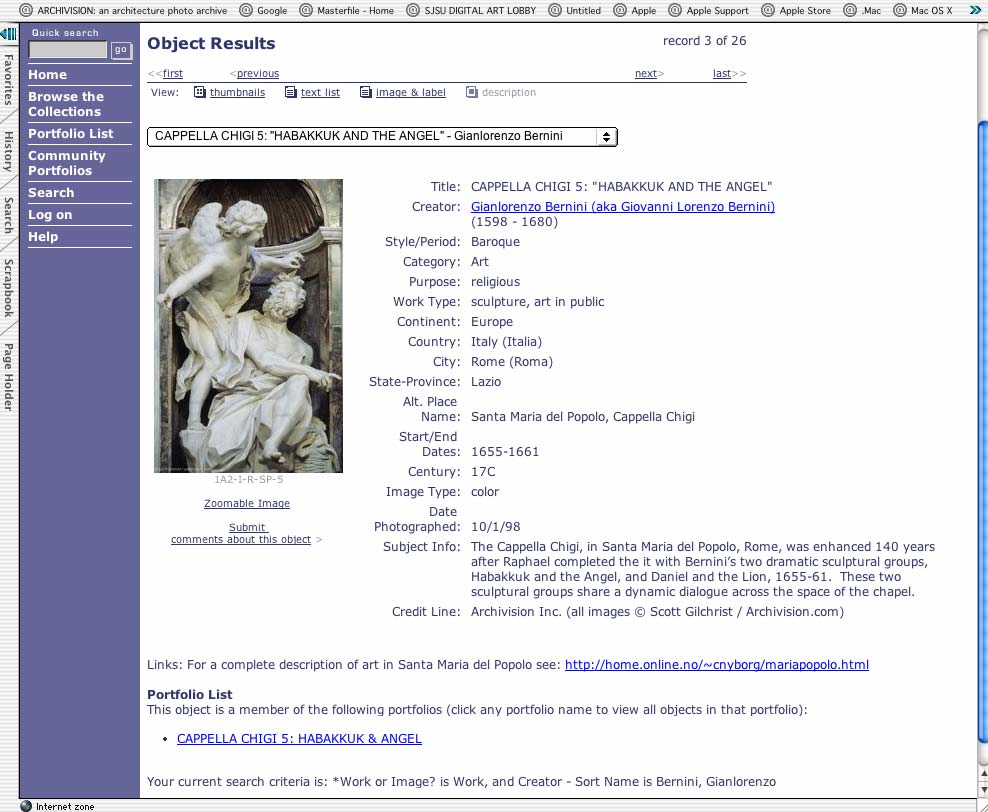Image resolution: width=988 pixels, height=812 pixels.
Task: Go to the next record
Action: (x=646, y=74)
